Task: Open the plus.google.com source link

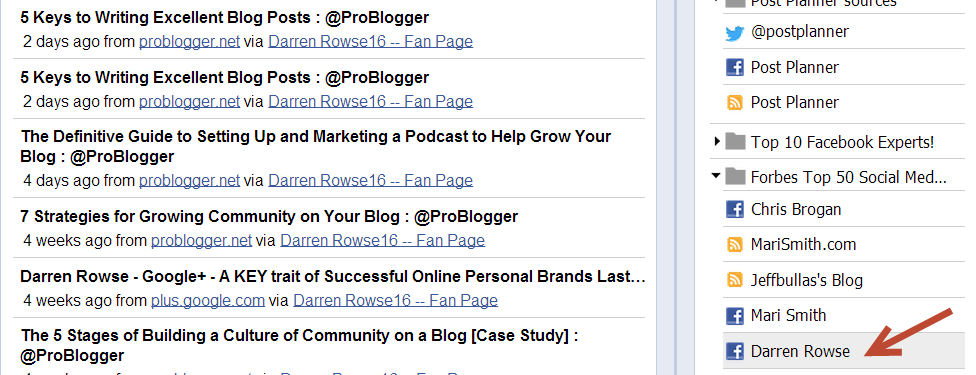Action: [208, 301]
